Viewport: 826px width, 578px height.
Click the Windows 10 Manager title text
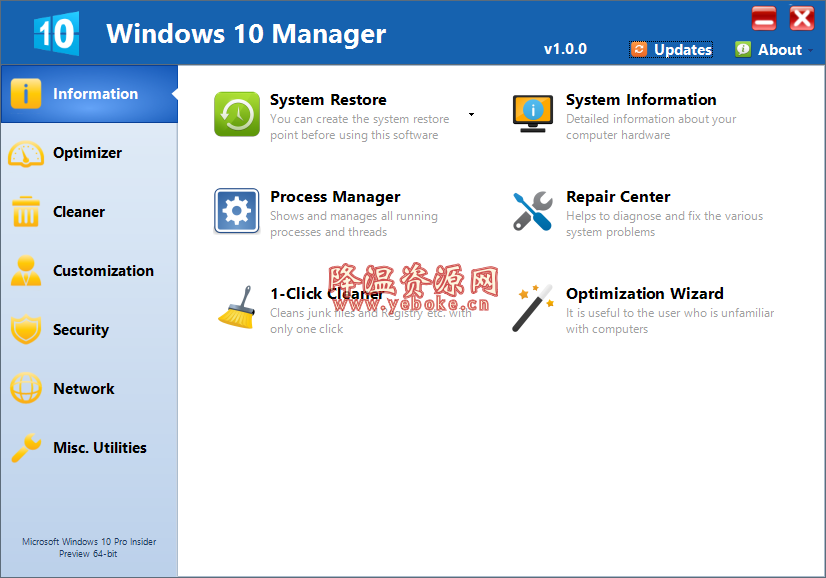[246, 34]
